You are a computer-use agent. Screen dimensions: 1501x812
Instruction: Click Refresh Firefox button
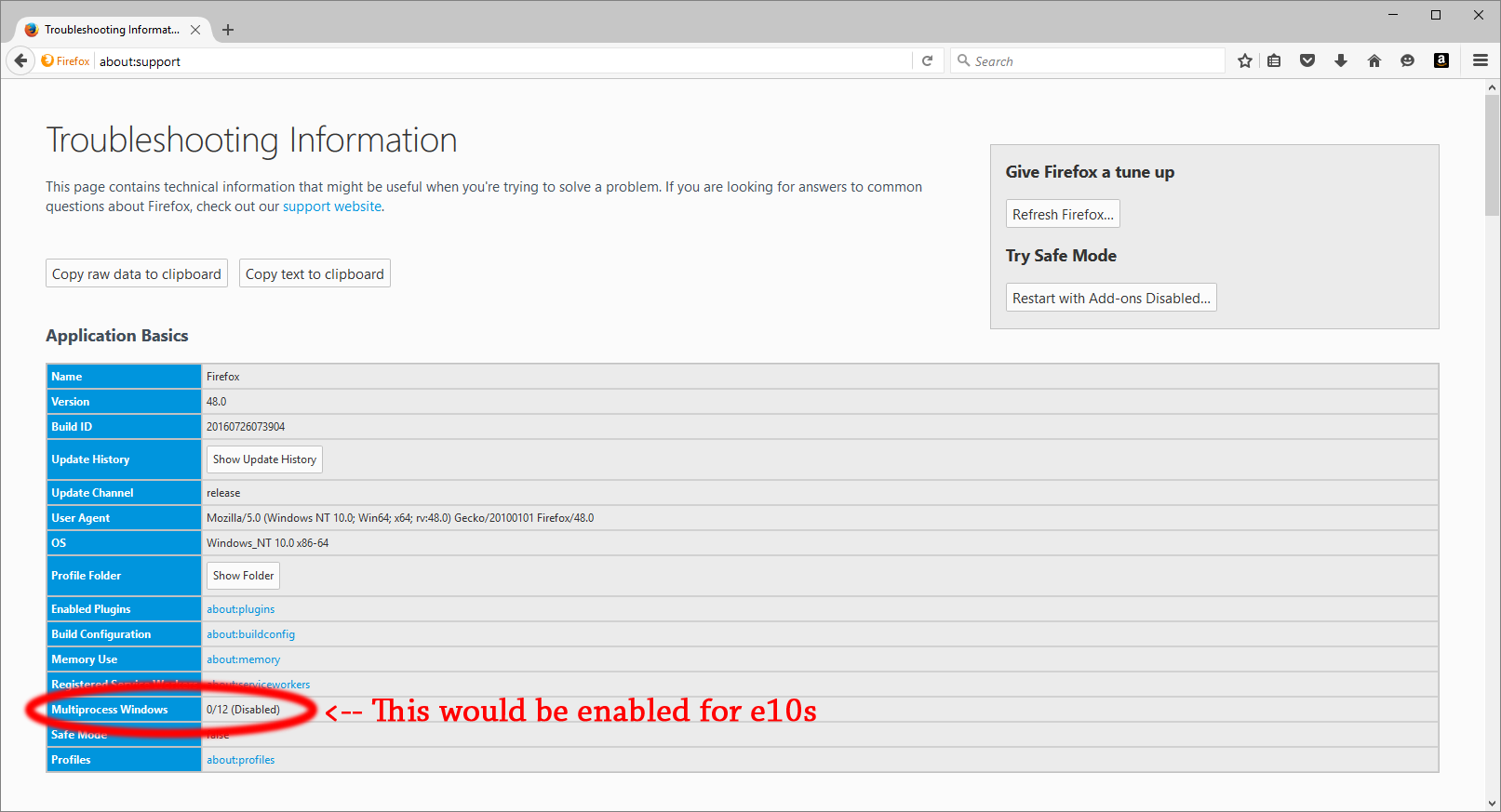1063,214
